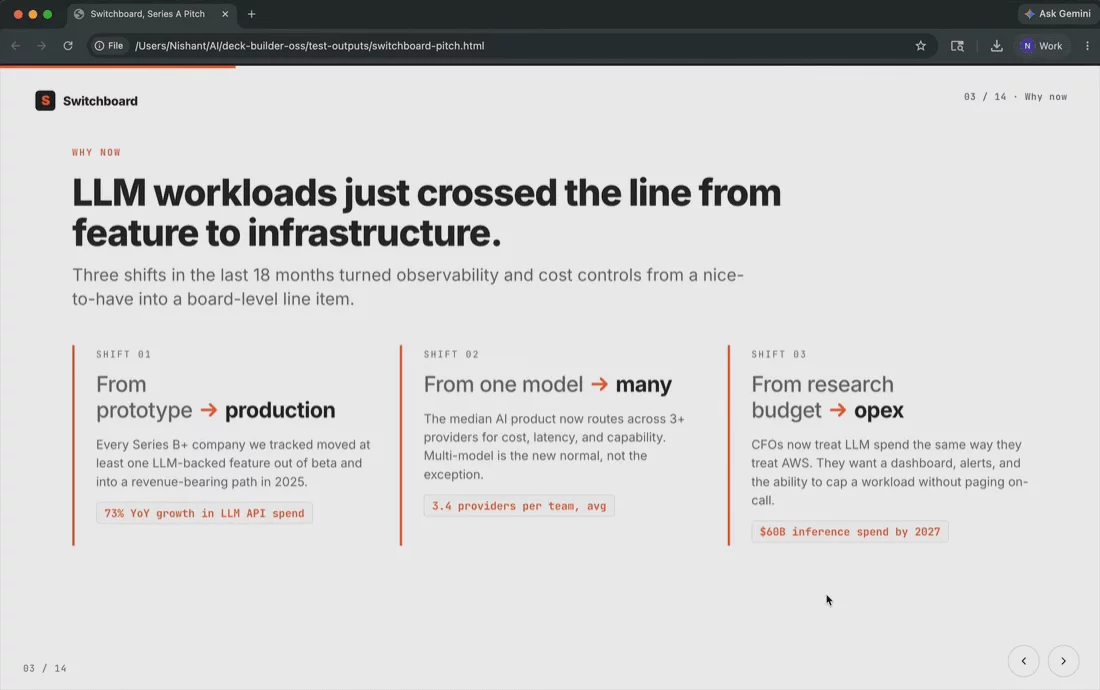Click the 'WHY NOW' eyebrow label
Screen dimensions: 1100x690
(x=96, y=152)
